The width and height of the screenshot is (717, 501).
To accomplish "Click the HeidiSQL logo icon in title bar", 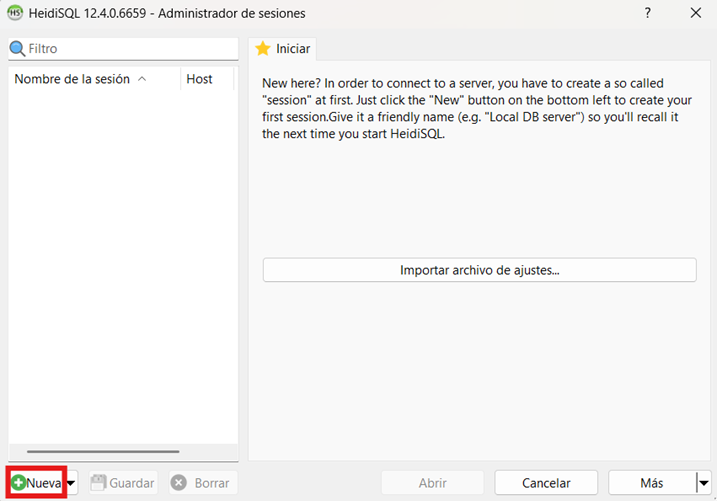I will 15,13.
